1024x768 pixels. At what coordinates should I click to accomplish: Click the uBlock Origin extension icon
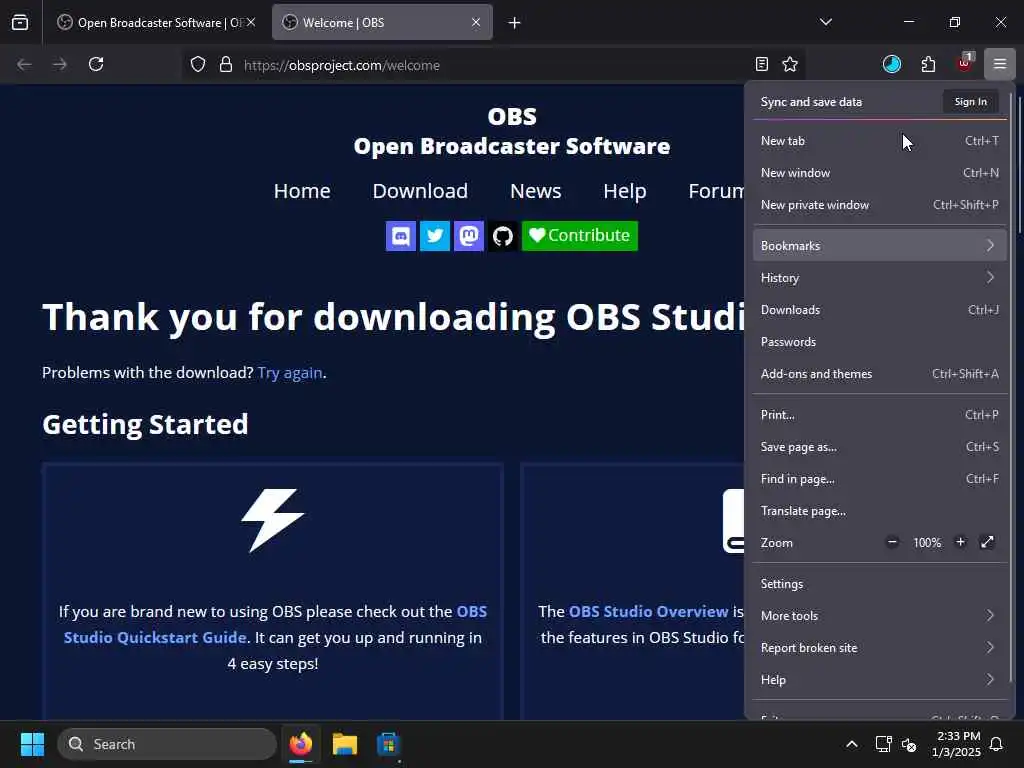coord(965,63)
